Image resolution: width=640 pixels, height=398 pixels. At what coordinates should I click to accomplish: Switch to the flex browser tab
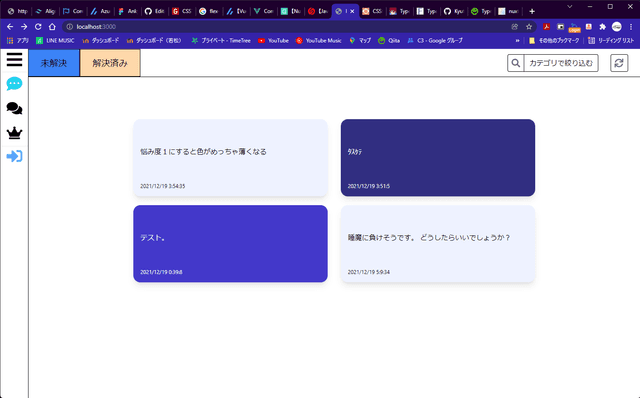(x=209, y=11)
